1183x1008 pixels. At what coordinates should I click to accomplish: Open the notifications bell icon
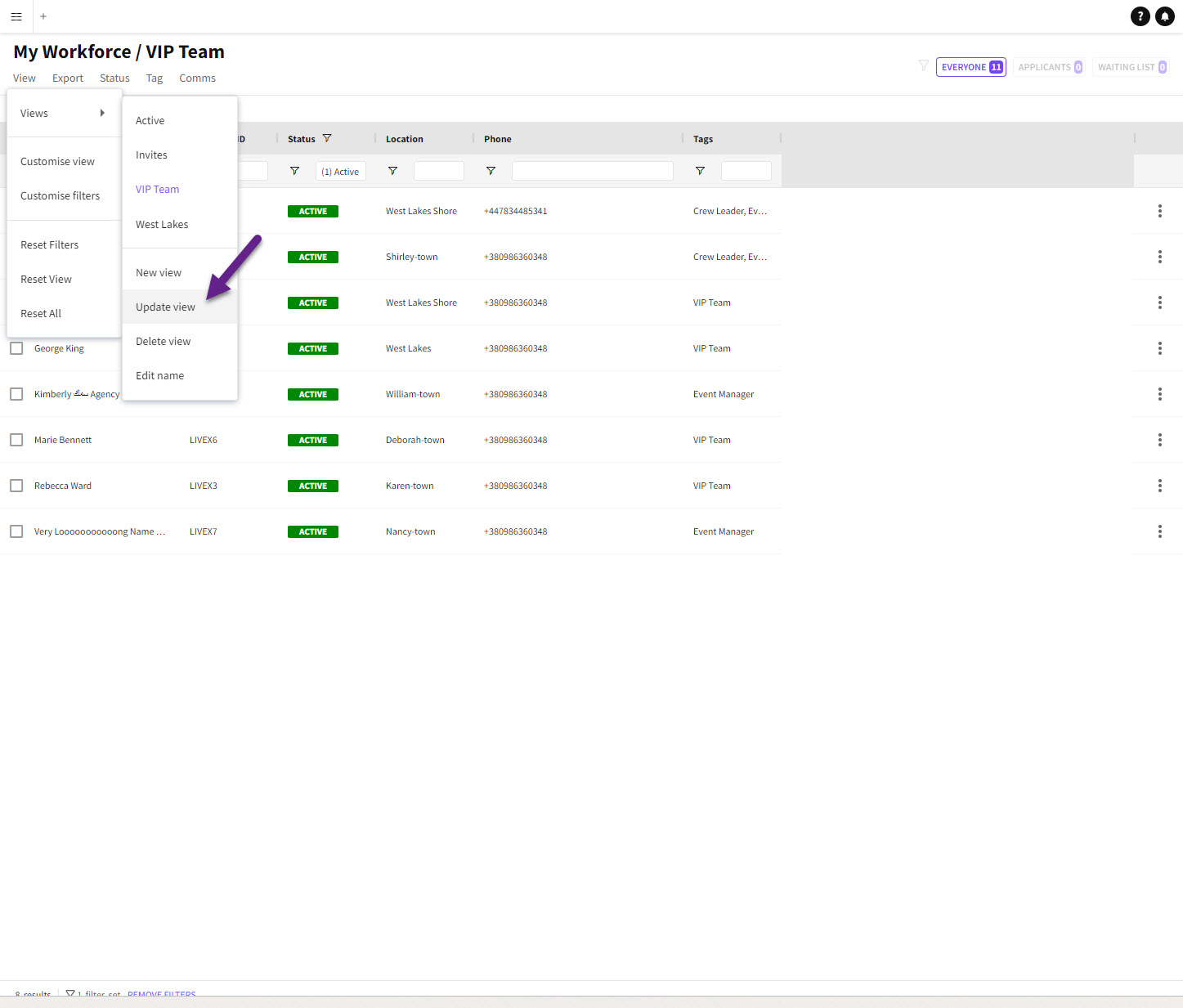[1164, 16]
